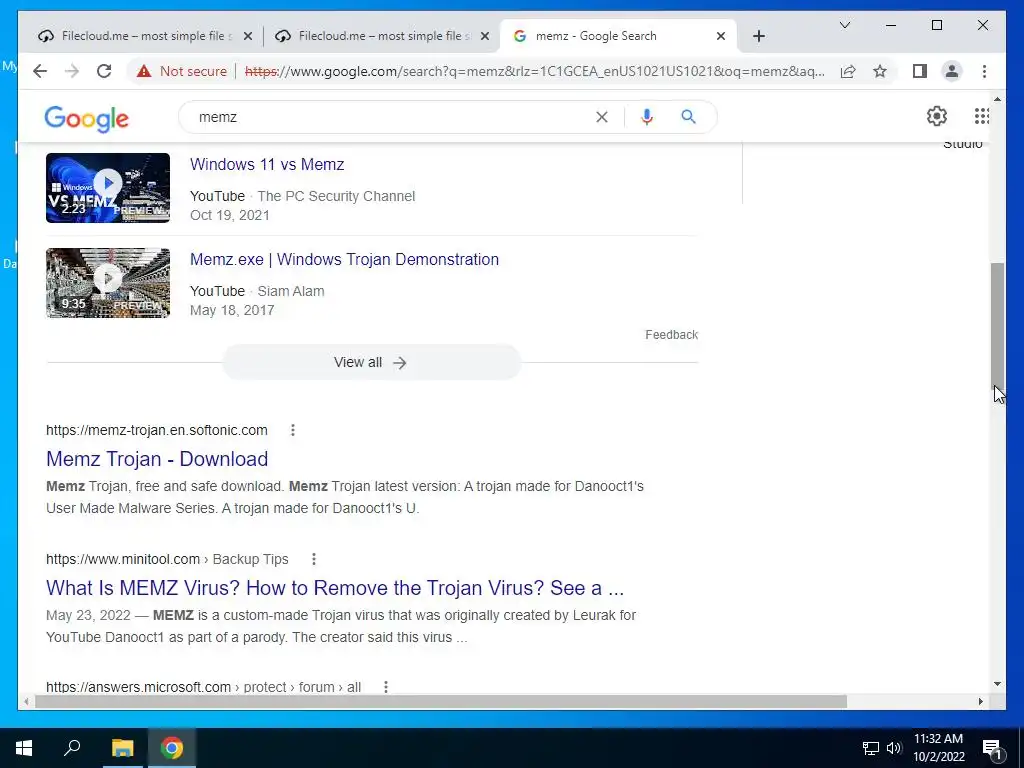Reload the Google search page
This screenshot has width=1024, height=768.
pos(104,71)
